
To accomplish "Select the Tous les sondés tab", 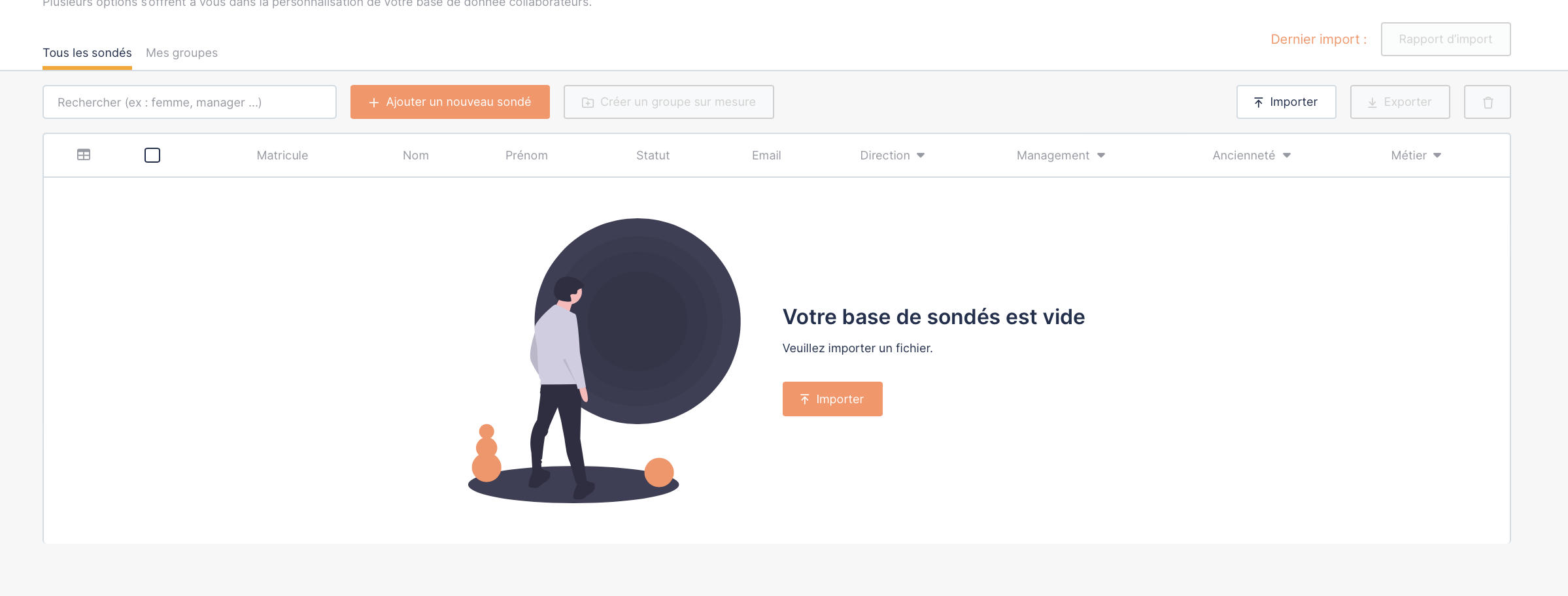I will [x=87, y=53].
